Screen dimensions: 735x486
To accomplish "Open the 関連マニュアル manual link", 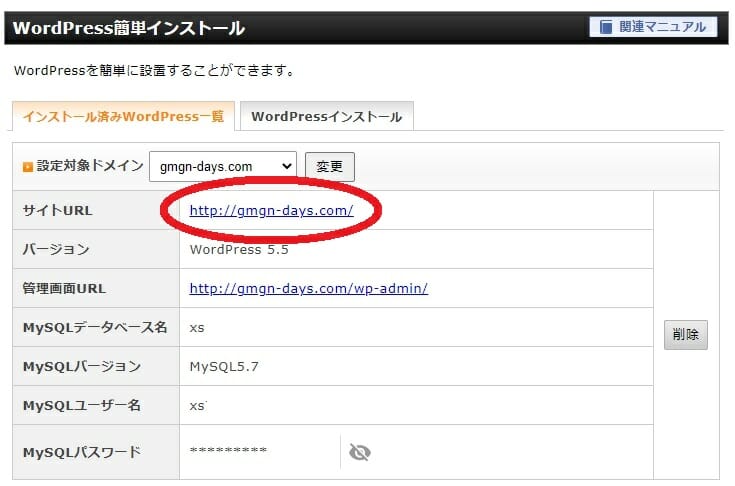I will [653, 27].
